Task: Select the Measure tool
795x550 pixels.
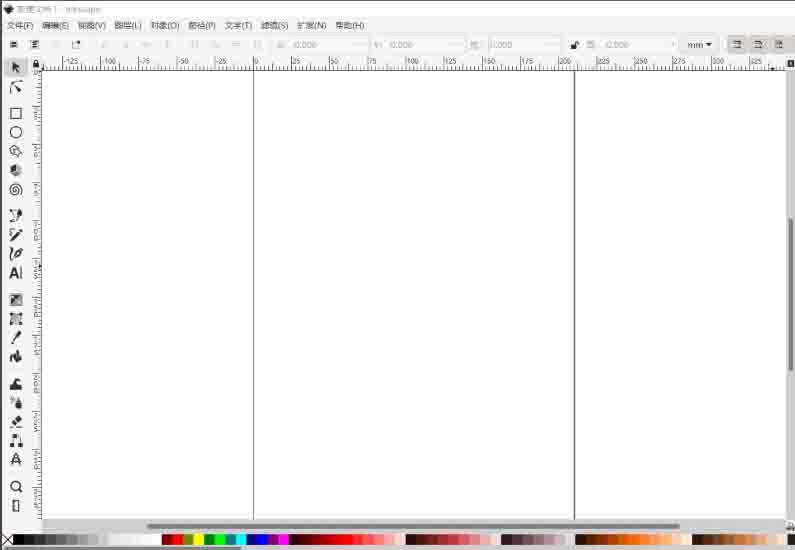Action: pyautogui.click(x=16, y=506)
